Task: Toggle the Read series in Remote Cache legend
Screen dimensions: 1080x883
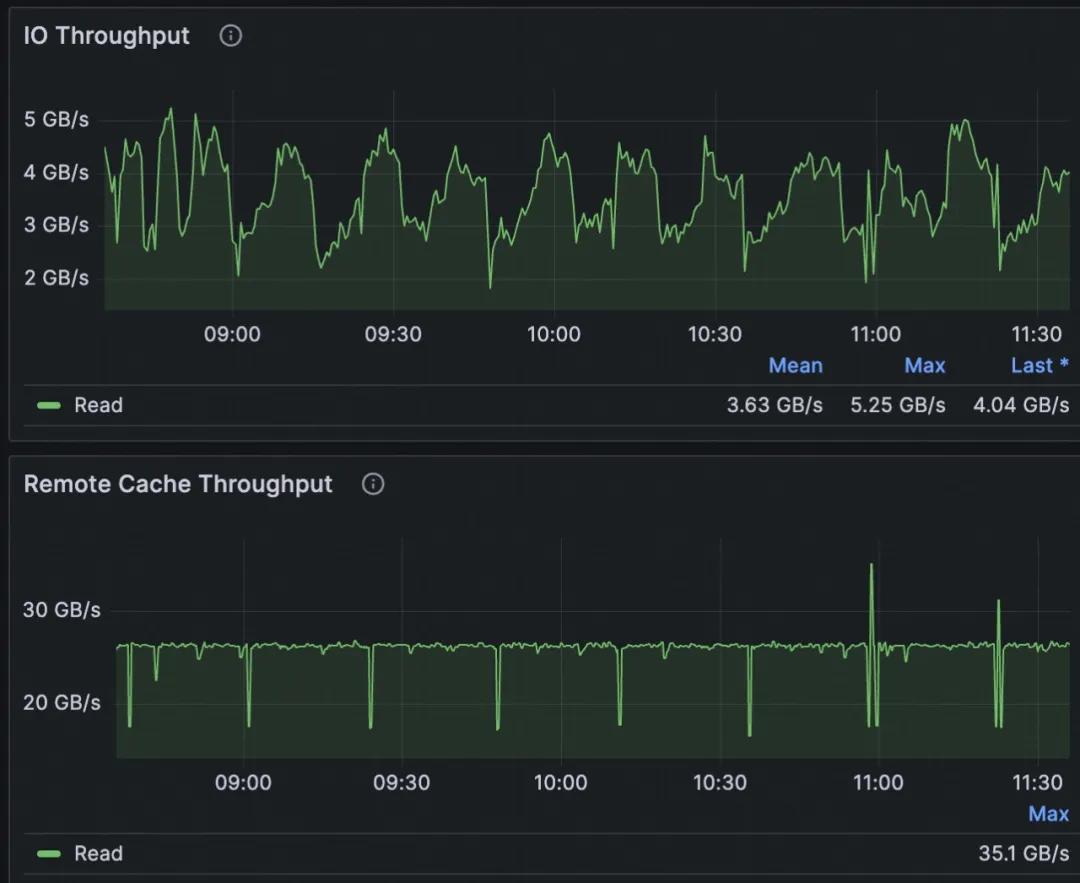Action: click(x=98, y=854)
